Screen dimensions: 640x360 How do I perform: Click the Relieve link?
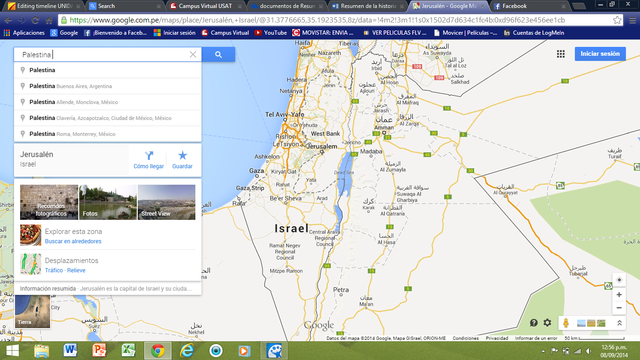point(76,270)
